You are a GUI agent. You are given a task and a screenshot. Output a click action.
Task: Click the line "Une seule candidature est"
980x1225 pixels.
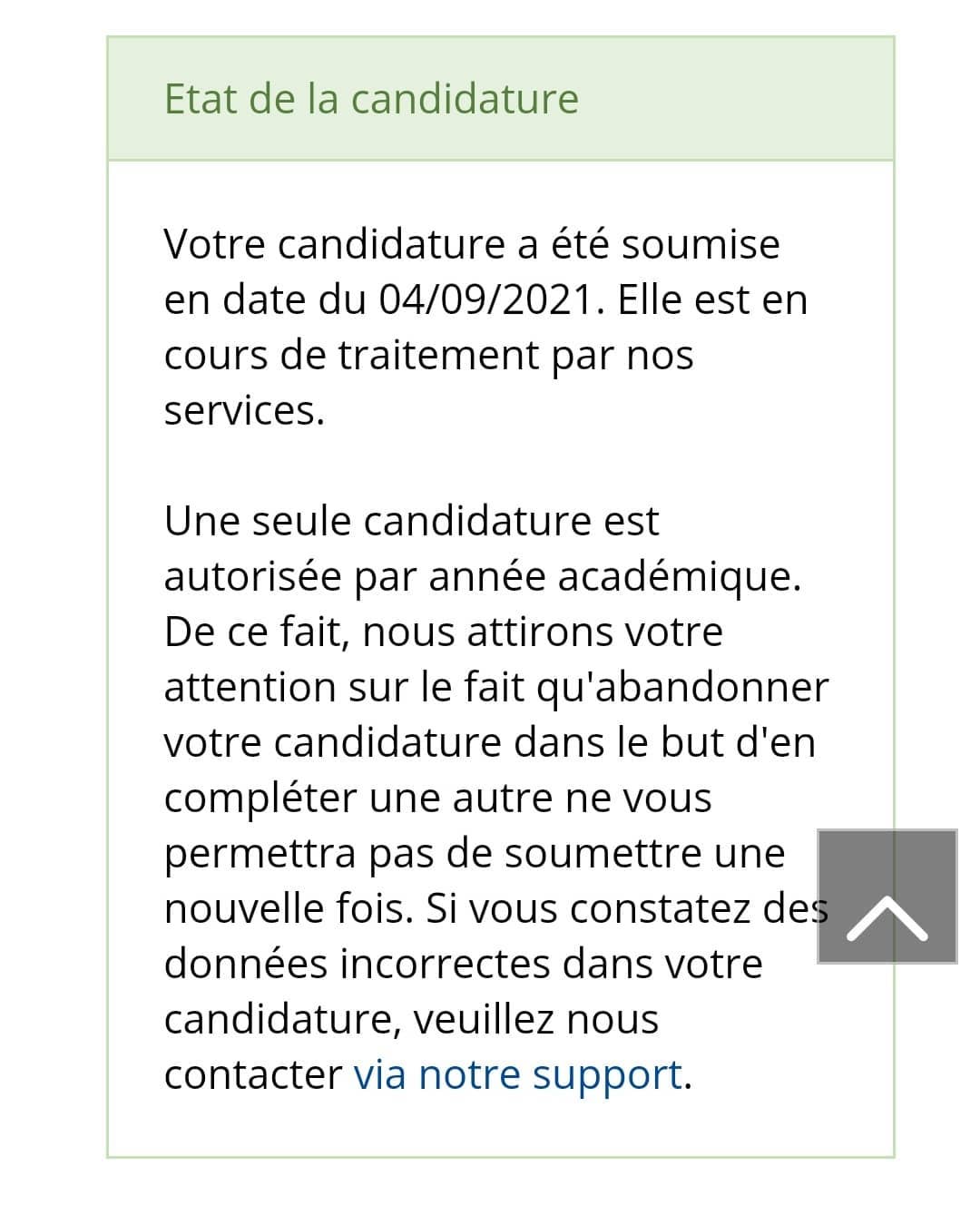coord(412,521)
